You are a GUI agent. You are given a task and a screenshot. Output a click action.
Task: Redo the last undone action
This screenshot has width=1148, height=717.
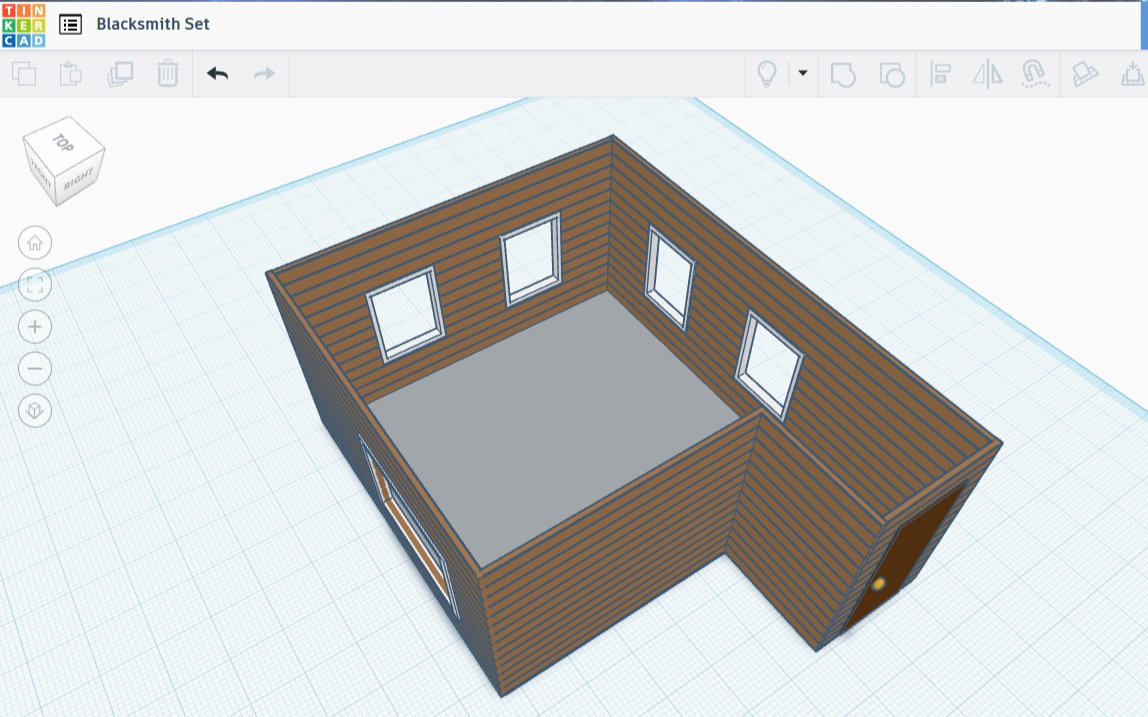[x=264, y=73]
